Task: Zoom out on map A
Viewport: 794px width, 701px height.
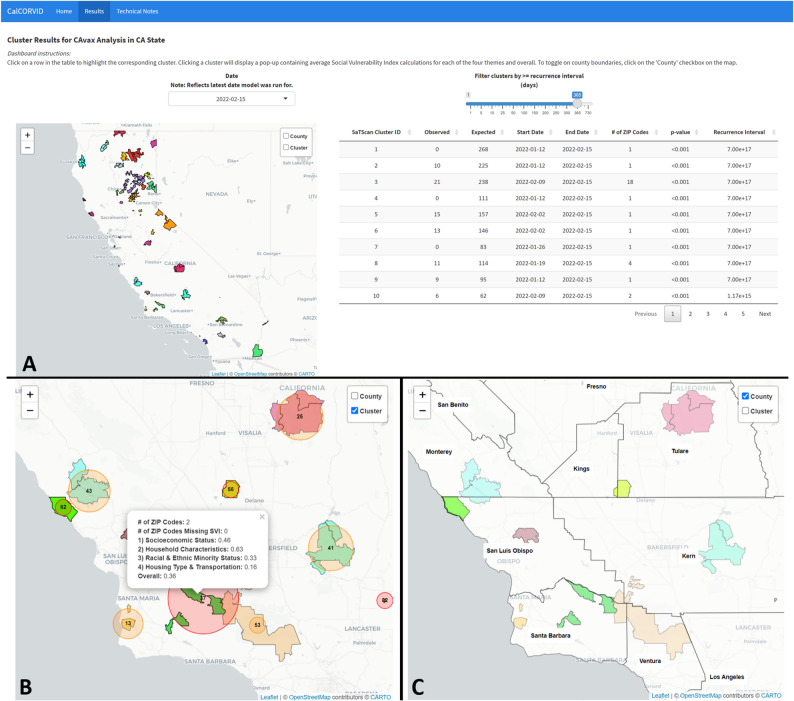Action: (28, 148)
